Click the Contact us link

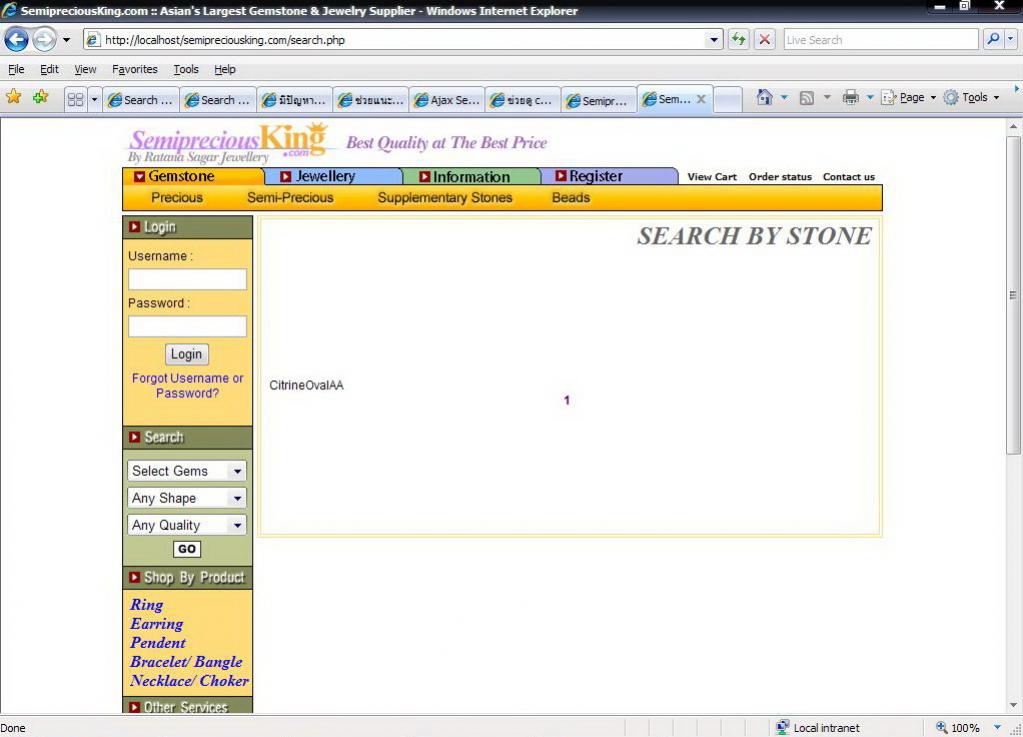[848, 177]
